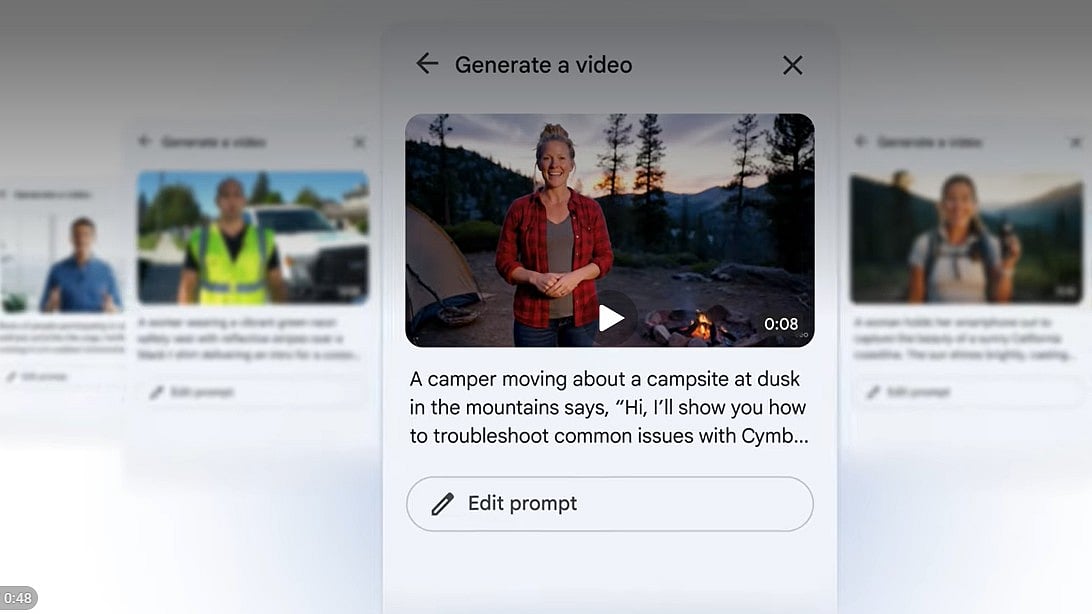Click the 0:08 duration badge on the camper video

[781, 324]
